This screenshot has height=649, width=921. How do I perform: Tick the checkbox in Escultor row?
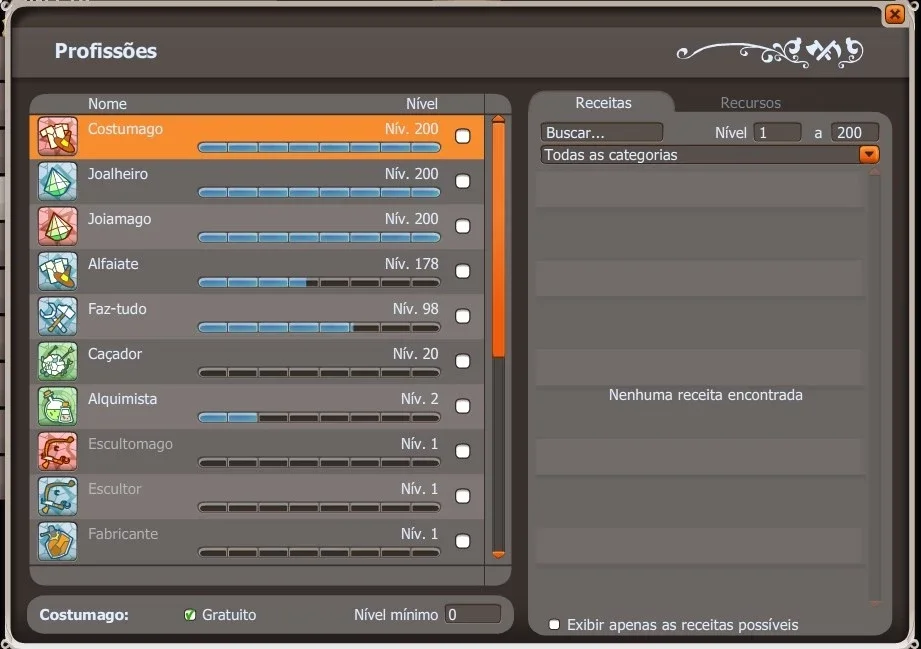463,496
